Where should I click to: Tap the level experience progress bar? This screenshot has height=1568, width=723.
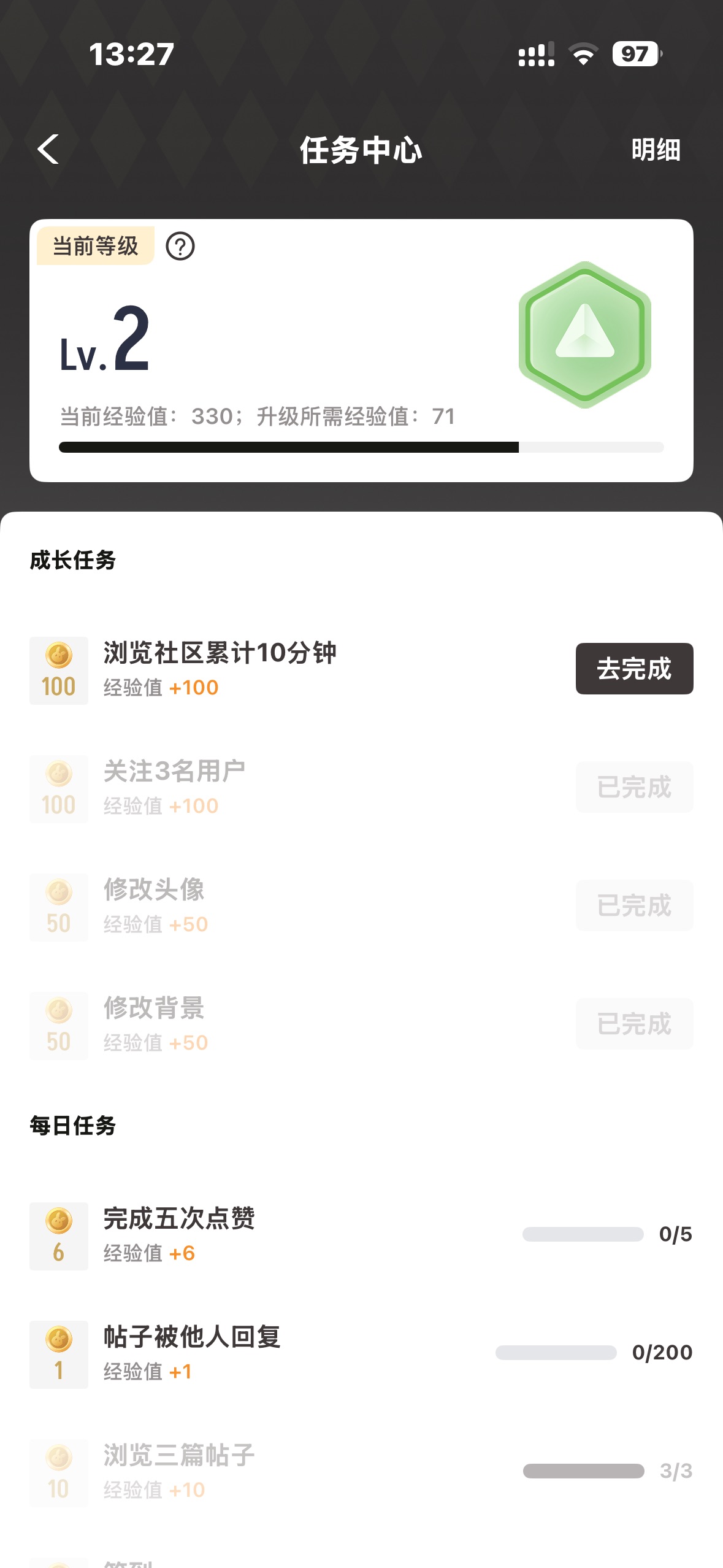pos(361,447)
